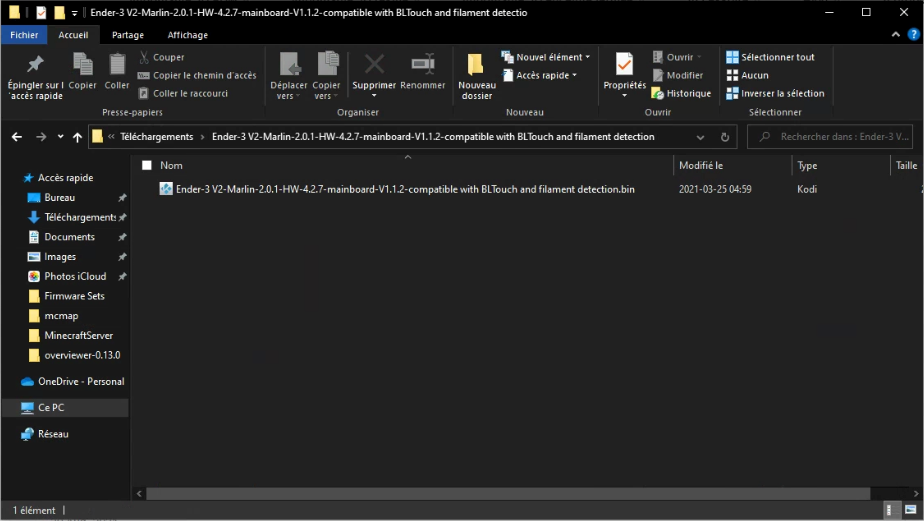This screenshot has width=924, height=521.
Task: Collapse the ribbon with the chevron
Action: (x=896, y=35)
